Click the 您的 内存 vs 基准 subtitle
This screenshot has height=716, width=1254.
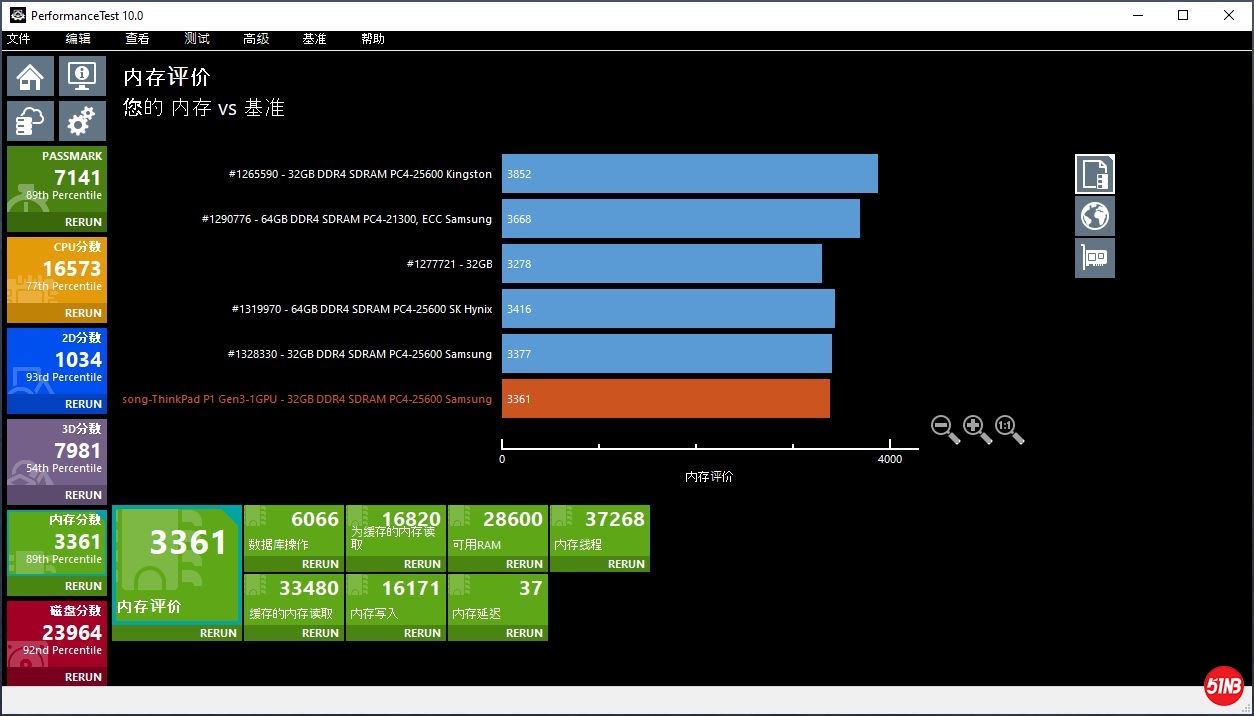(204, 108)
